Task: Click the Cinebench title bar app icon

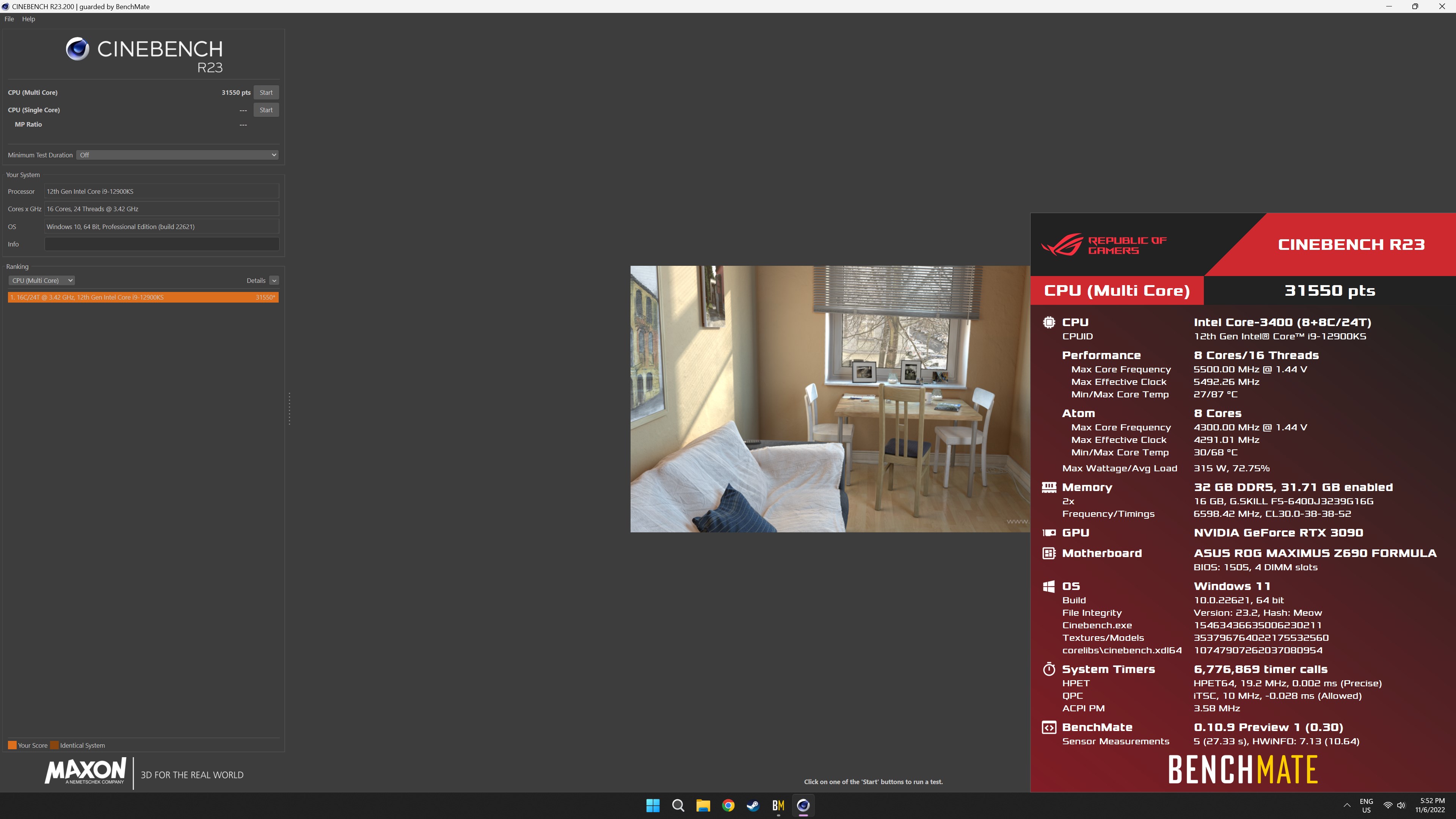Action: tap(6, 7)
